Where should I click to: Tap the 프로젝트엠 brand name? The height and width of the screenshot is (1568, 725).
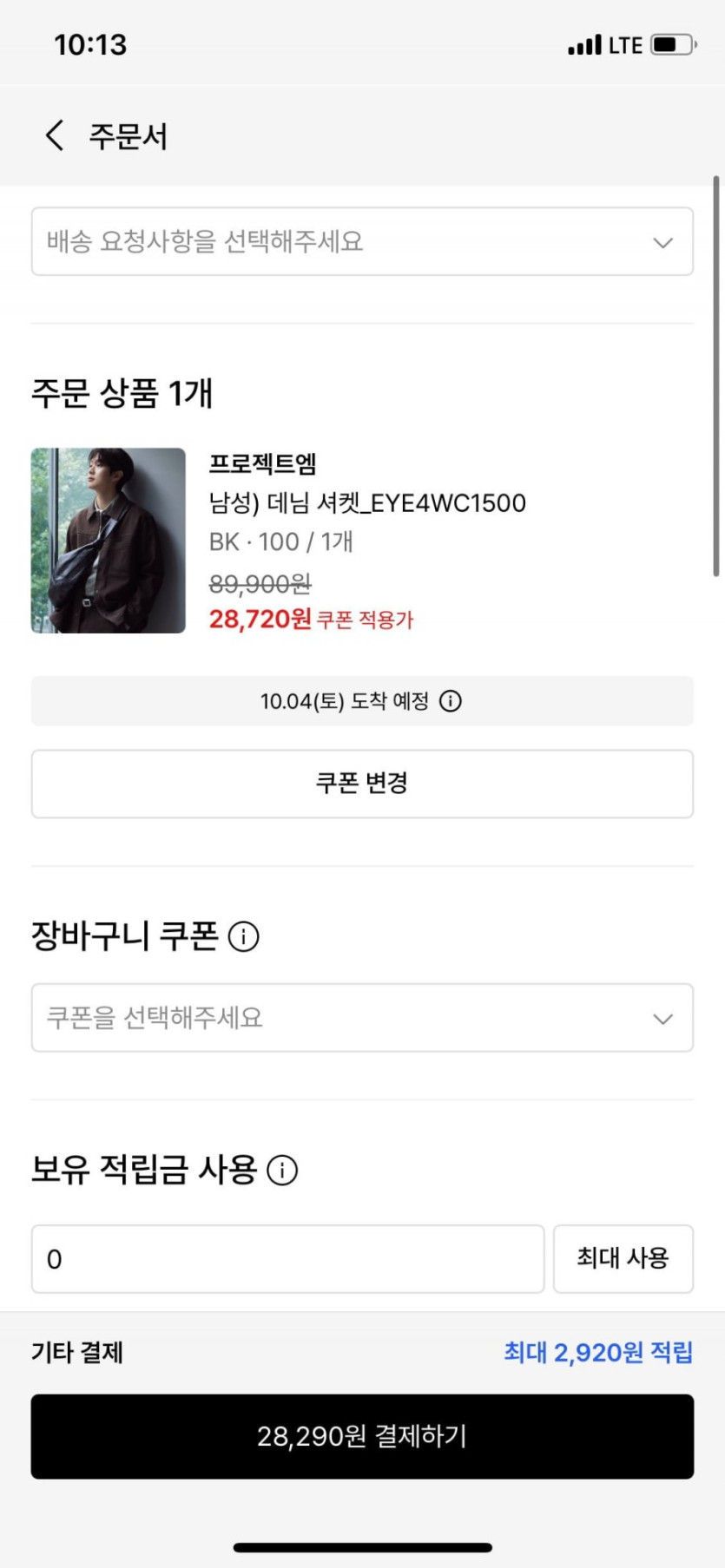(x=263, y=464)
